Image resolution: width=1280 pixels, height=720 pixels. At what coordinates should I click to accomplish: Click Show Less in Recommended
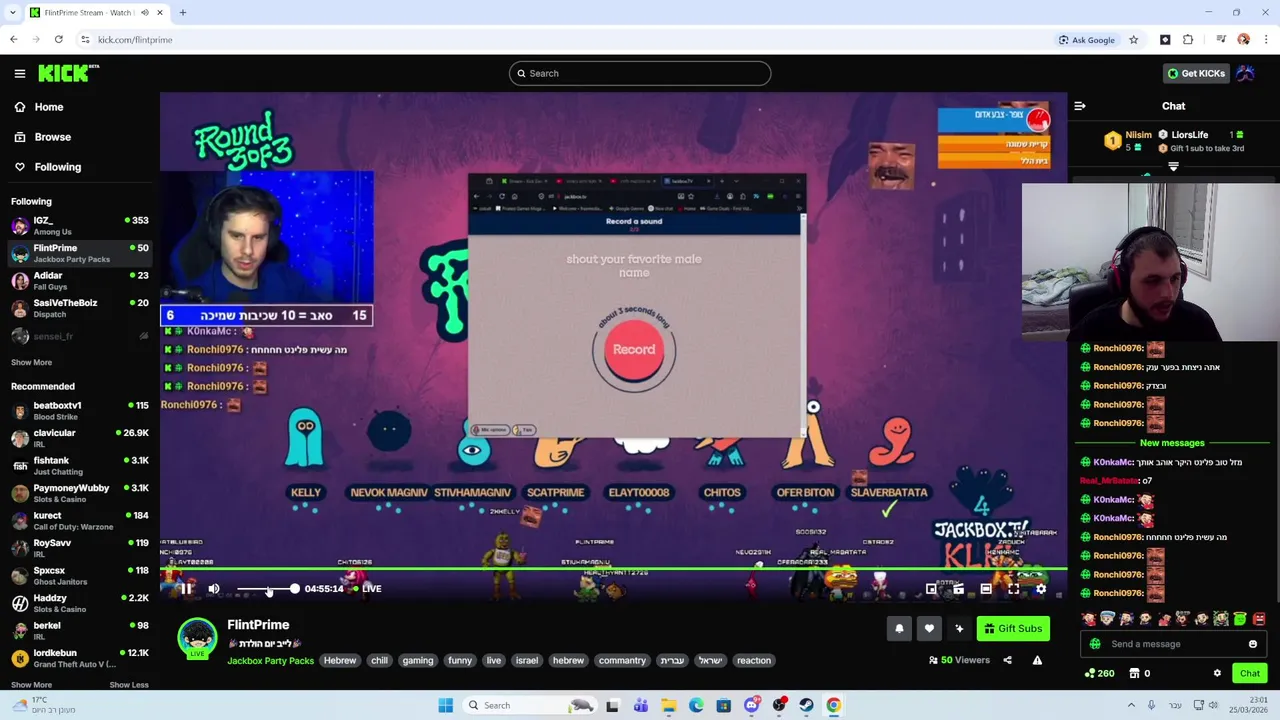pos(128,685)
